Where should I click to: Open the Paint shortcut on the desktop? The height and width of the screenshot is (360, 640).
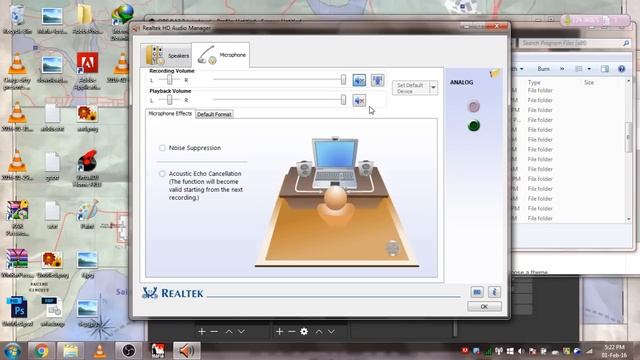point(87,214)
